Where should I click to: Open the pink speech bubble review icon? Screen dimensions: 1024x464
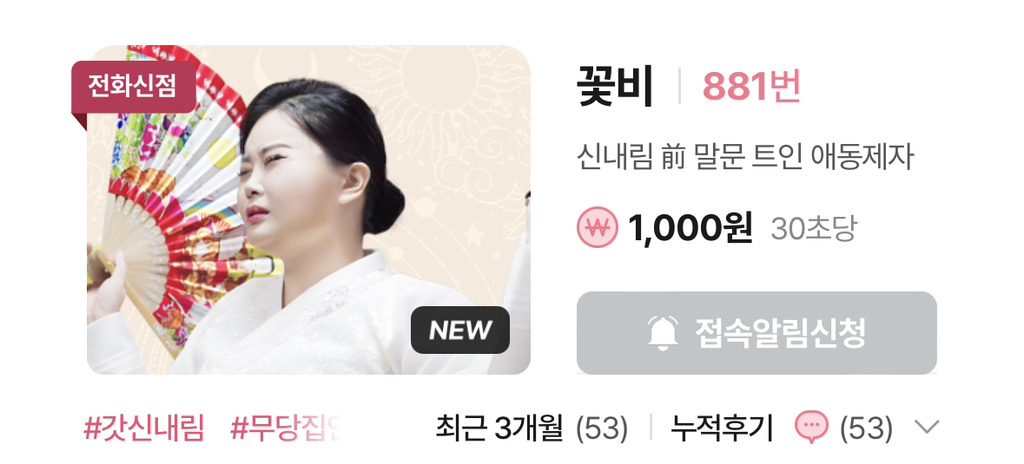coord(812,429)
